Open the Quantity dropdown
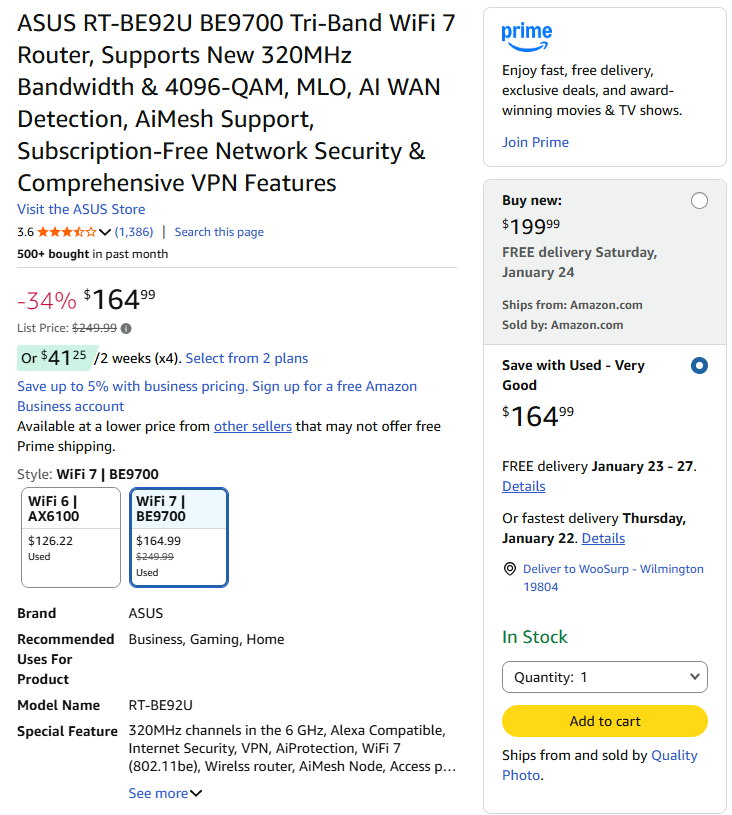Screen dimensions: 732x815 (604, 677)
